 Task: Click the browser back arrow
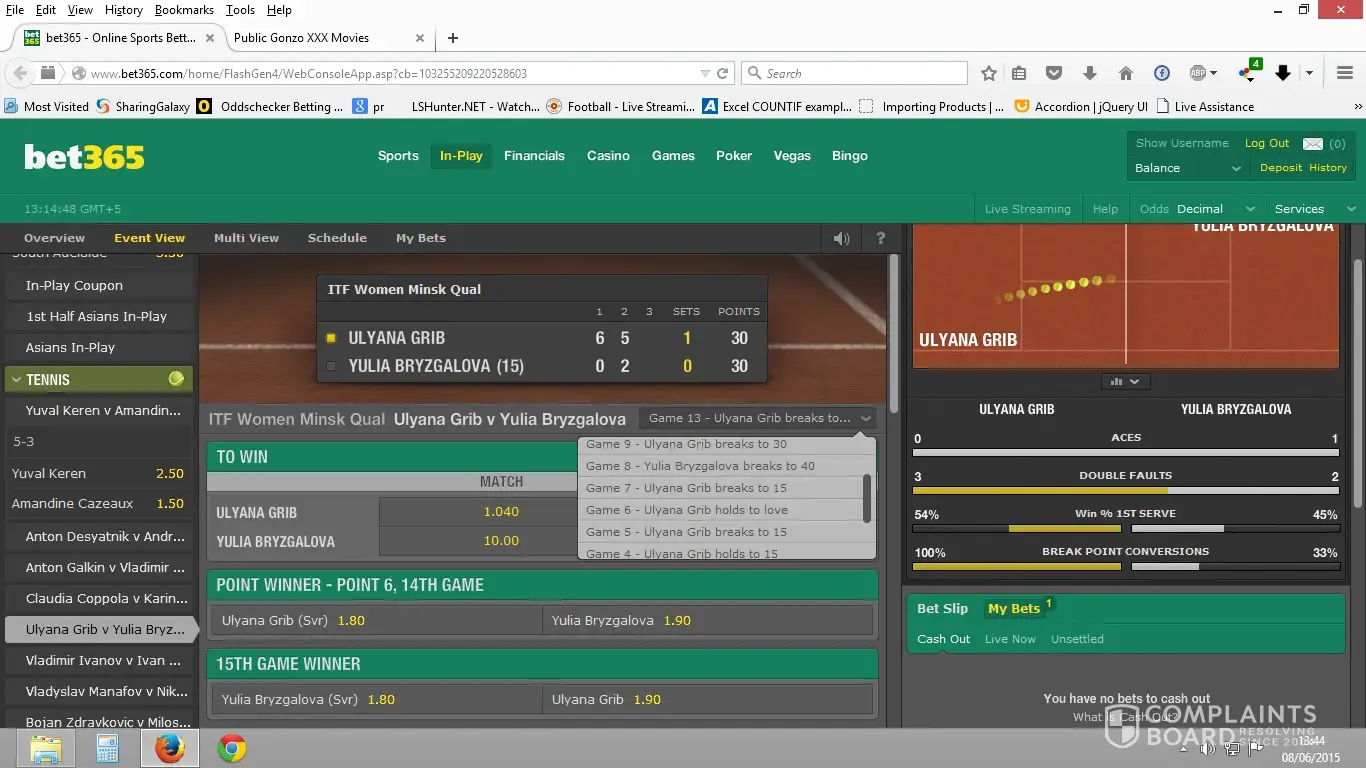click(x=19, y=73)
